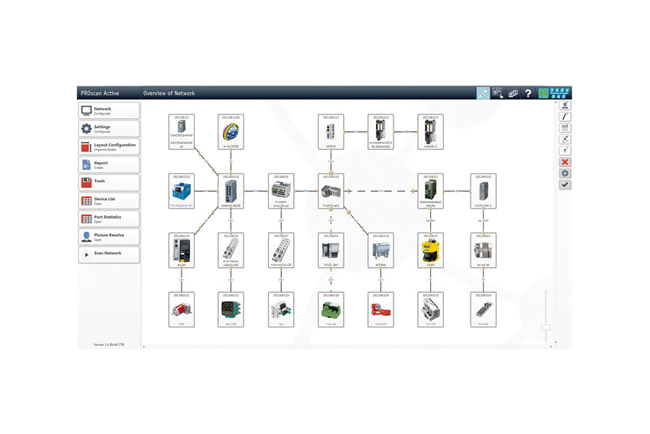Click the add node tool icon
This screenshot has height=434, width=650.
565,106
